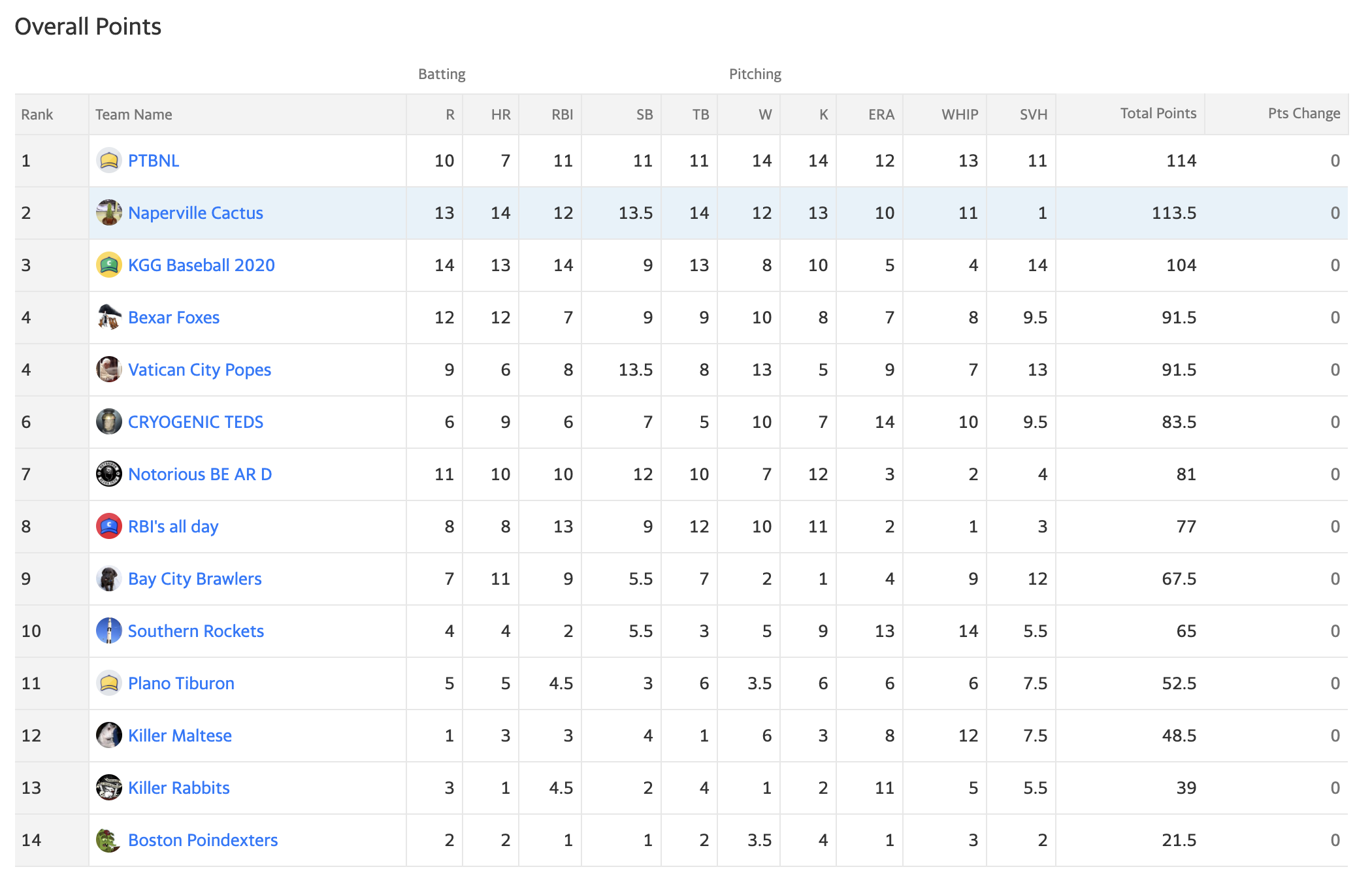
Task: Sort by the HR column header
Action: click(500, 115)
